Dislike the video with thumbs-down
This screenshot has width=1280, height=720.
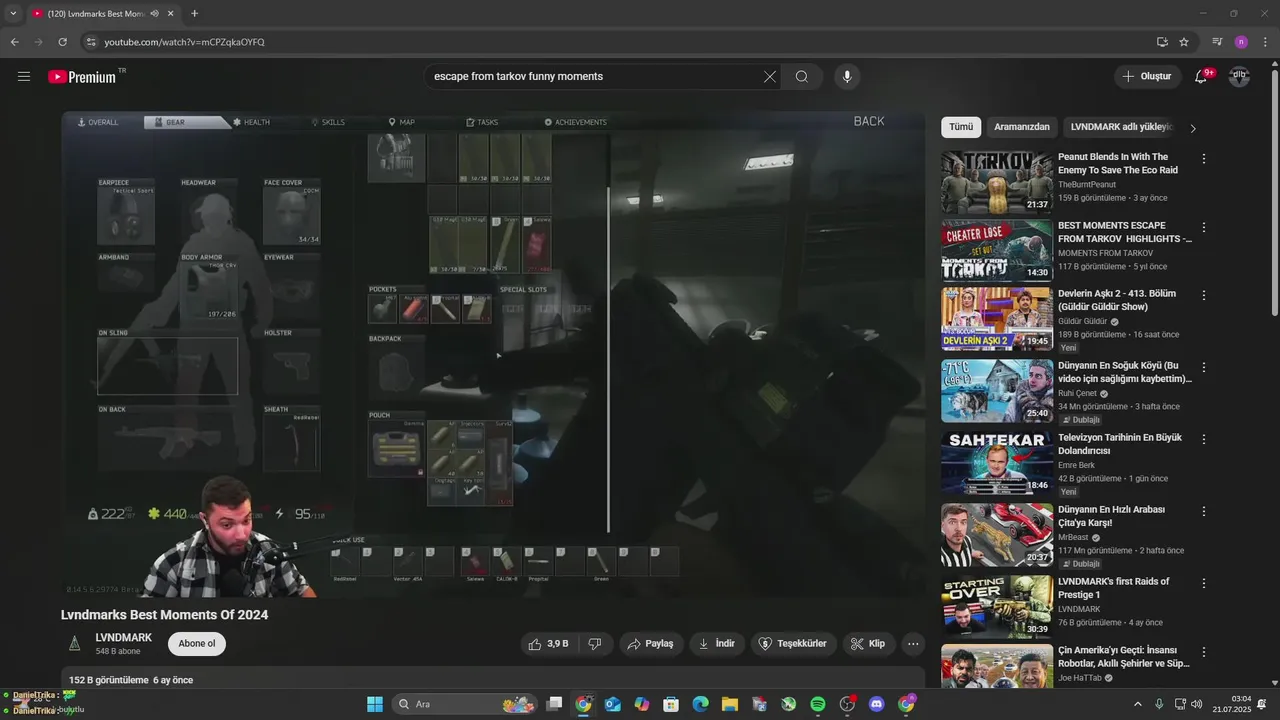pos(594,644)
